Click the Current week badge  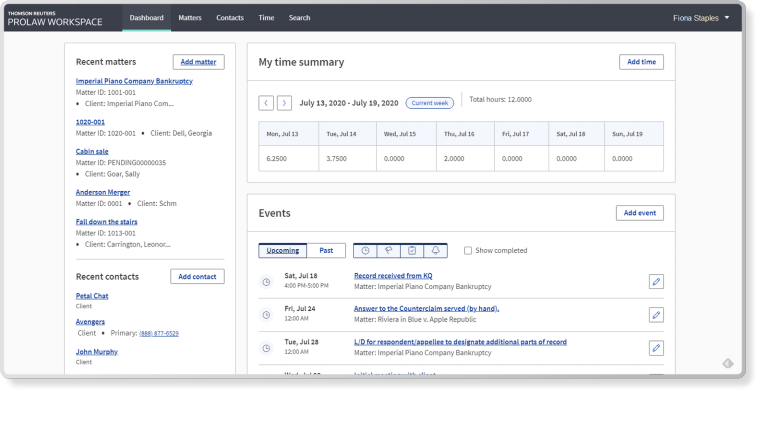pos(430,103)
